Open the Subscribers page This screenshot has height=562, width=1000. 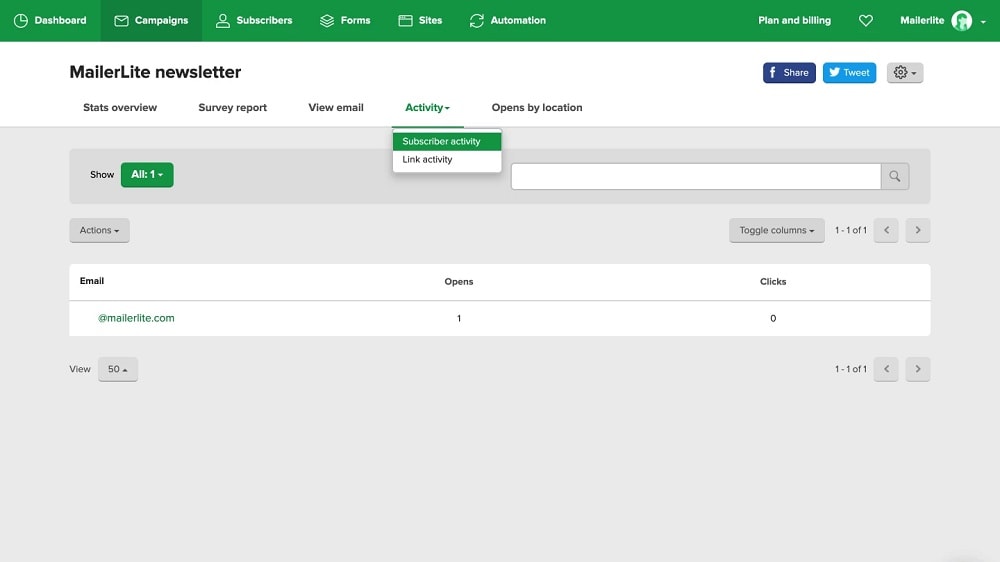(254, 20)
